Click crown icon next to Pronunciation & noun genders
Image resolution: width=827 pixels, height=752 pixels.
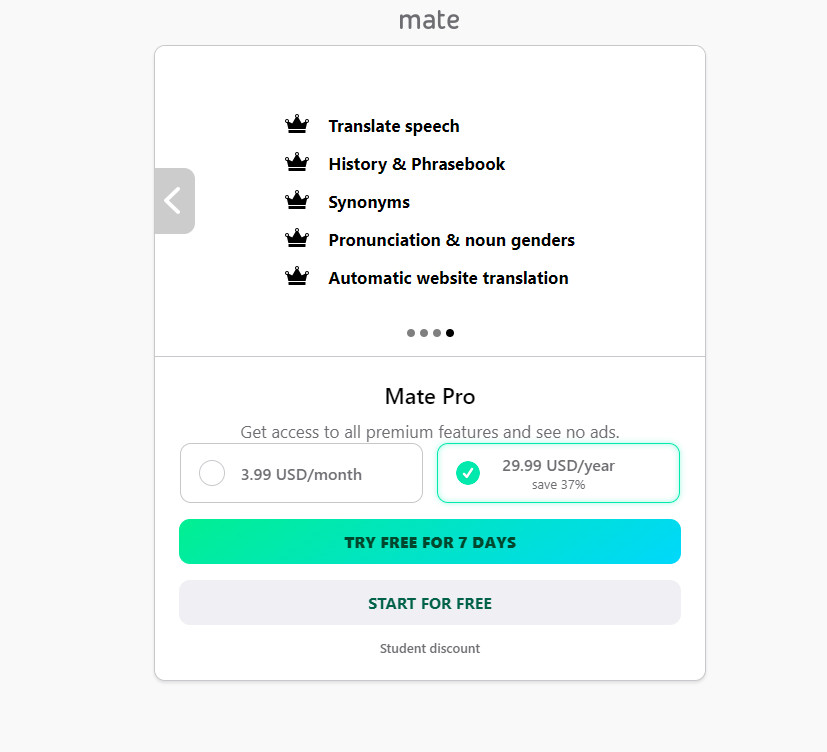[x=296, y=239]
